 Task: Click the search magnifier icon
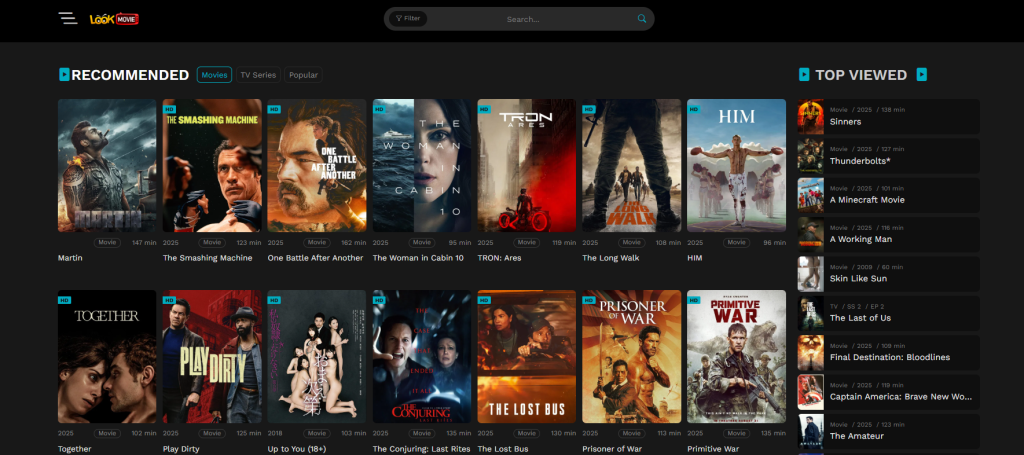click(642, 19)
